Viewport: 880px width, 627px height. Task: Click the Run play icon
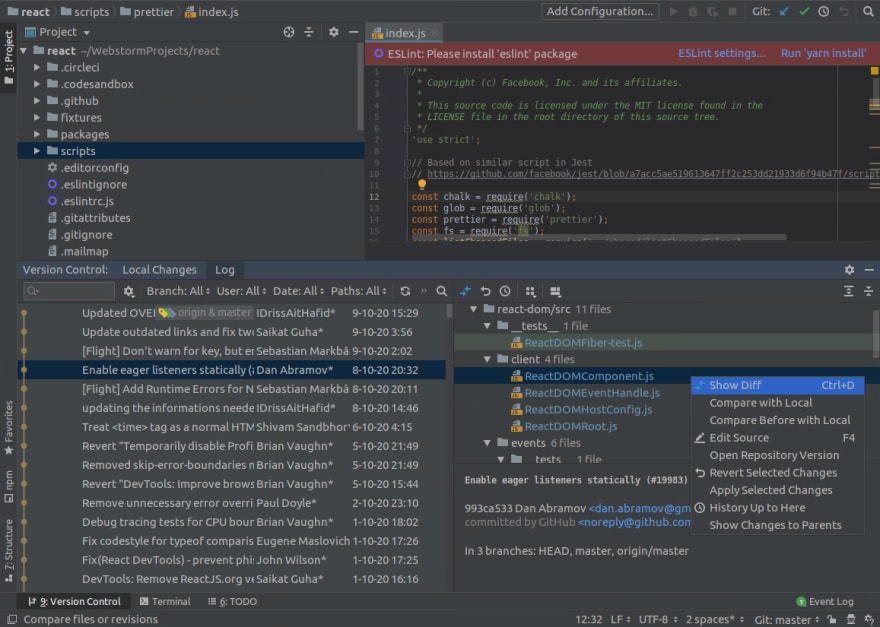click(673, 11)
